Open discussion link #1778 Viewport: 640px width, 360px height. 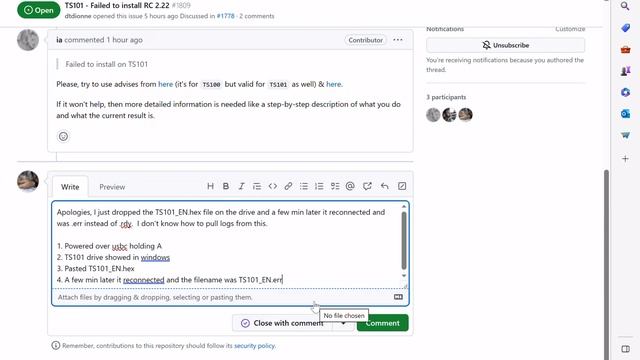click(225, 16)
